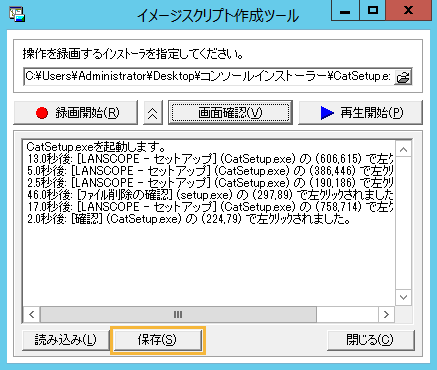Click the log scroll up arrow
Image resolution: width=437 pixels, height=370 pixels.
[404, 150]
